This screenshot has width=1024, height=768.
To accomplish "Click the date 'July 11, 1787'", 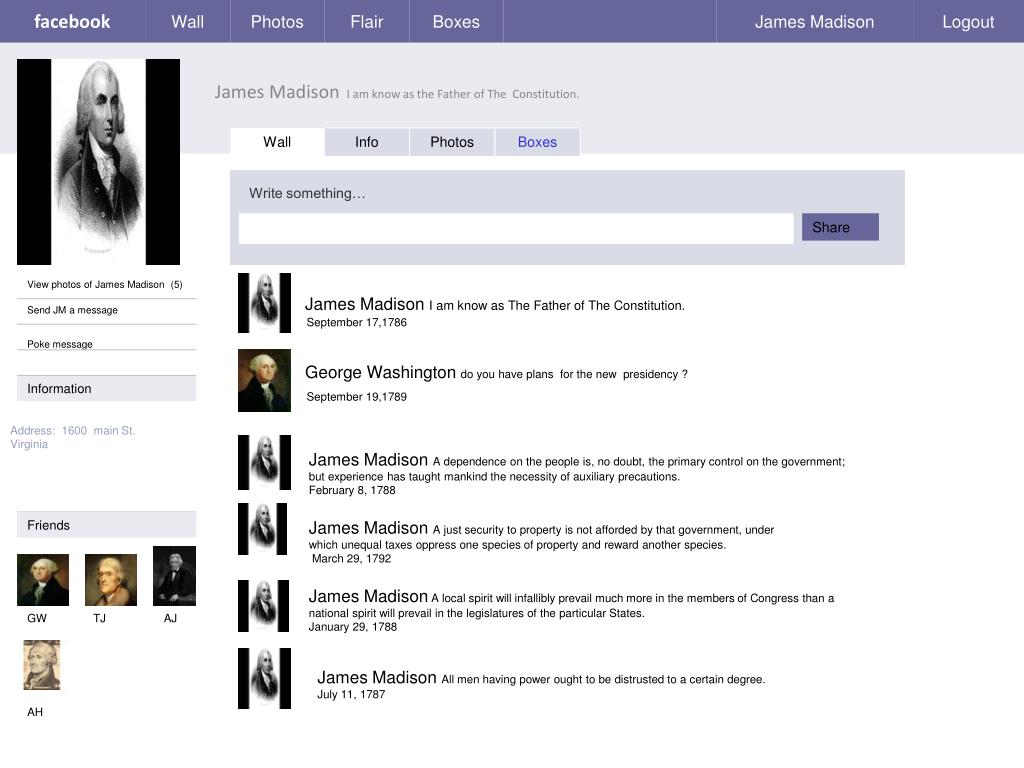I will pos(351,694).
